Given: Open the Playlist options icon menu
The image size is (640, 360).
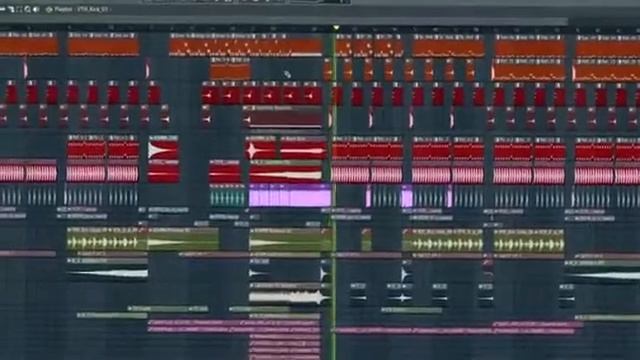Looking at the screenshot, I should (49, 9).
